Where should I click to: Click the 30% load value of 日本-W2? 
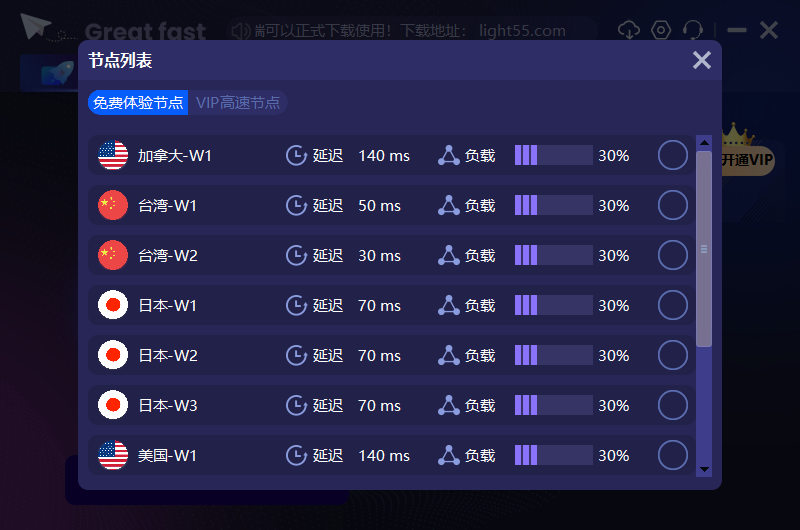point(613,356)
